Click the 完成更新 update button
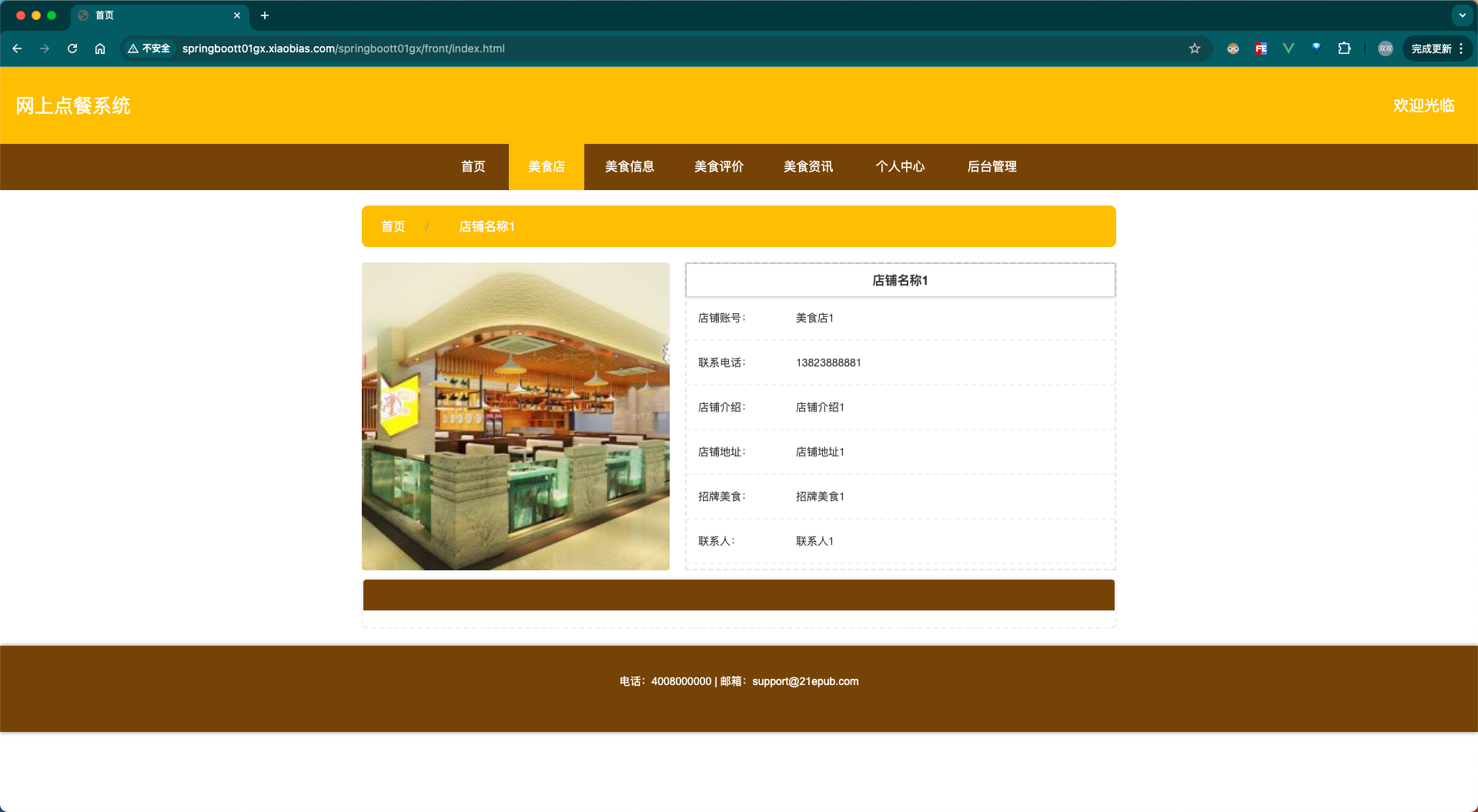 [x=1431, y=48]
